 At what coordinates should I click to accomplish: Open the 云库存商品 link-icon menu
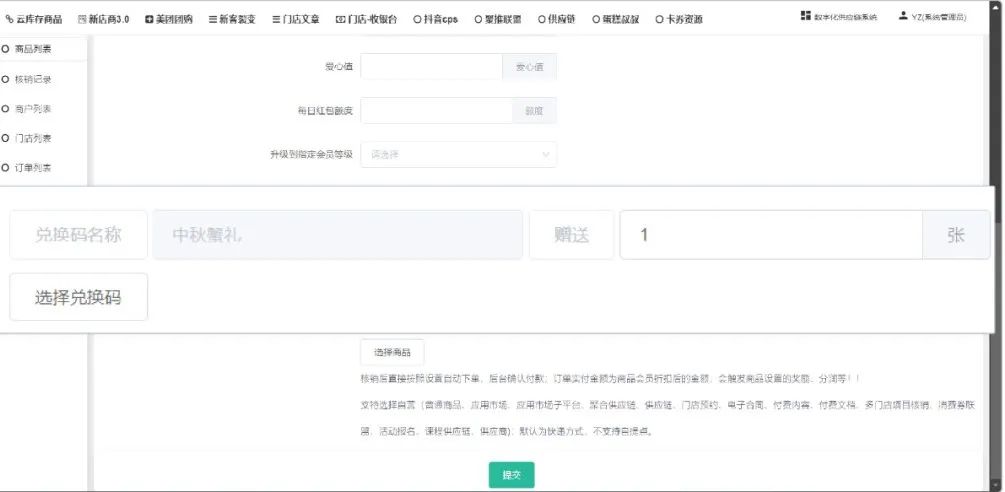coord(34,19)
